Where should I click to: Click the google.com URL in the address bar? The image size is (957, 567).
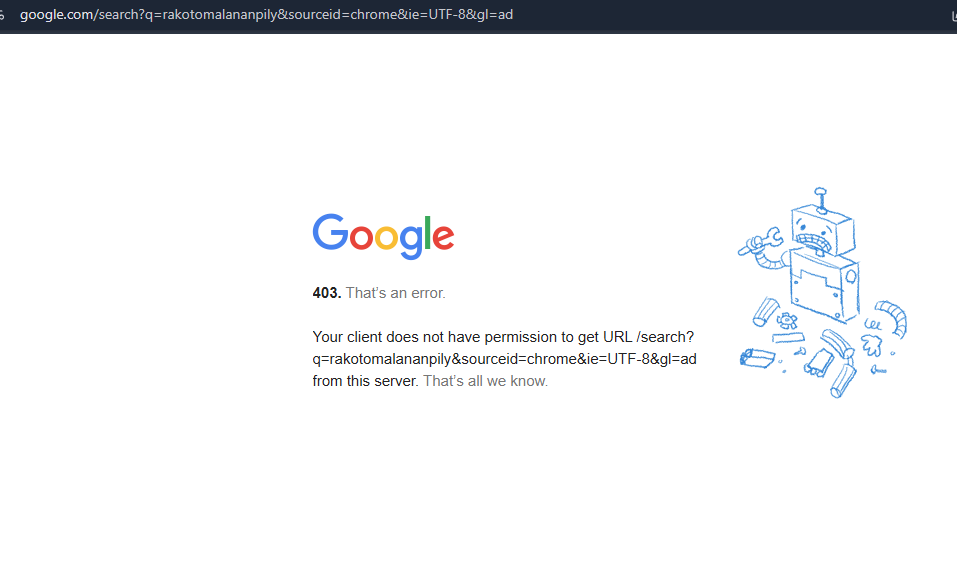266,15
